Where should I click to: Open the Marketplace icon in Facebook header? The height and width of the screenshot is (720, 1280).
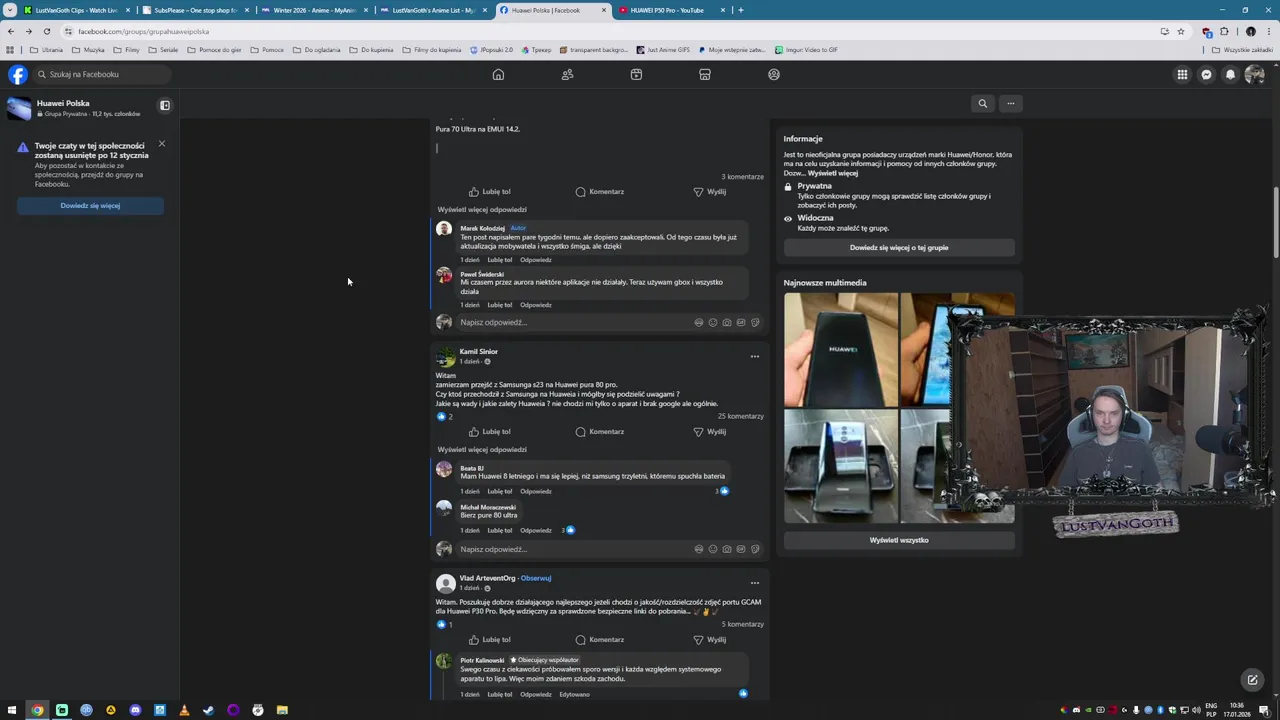click(x=705, y=74)
